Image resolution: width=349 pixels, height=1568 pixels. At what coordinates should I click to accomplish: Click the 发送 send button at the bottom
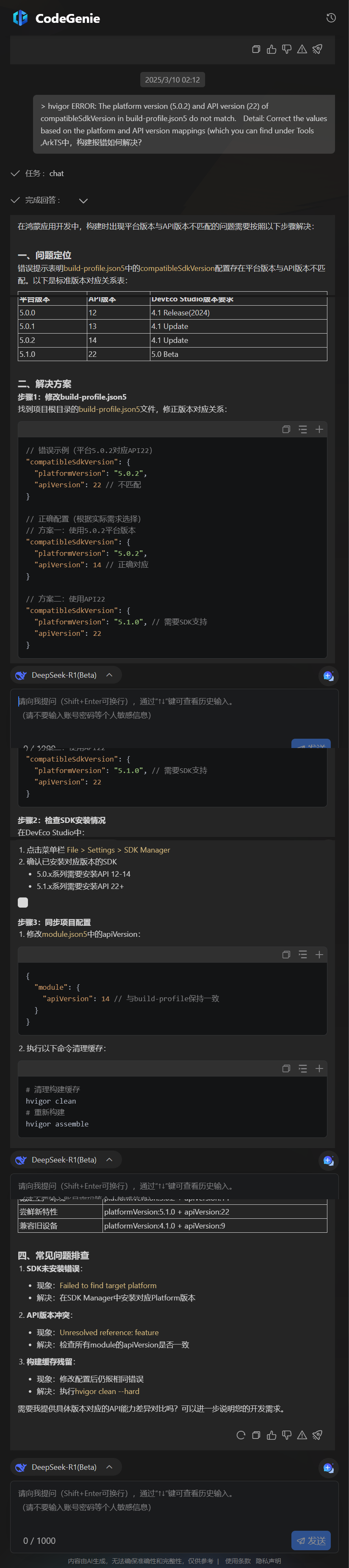310,1540
